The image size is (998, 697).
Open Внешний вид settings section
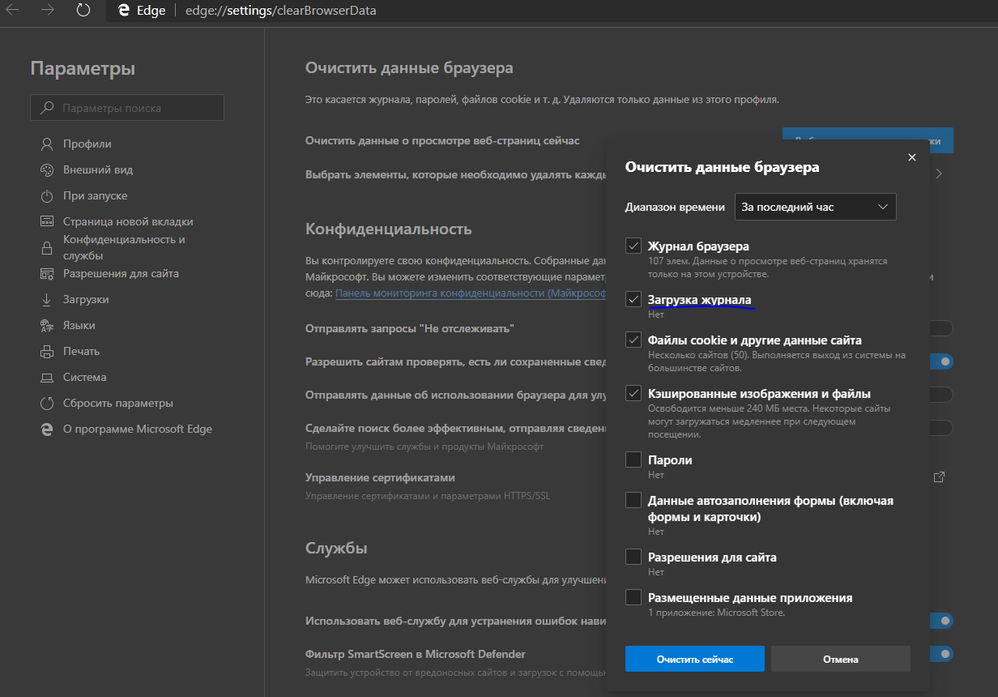click(x=98, y=170)
